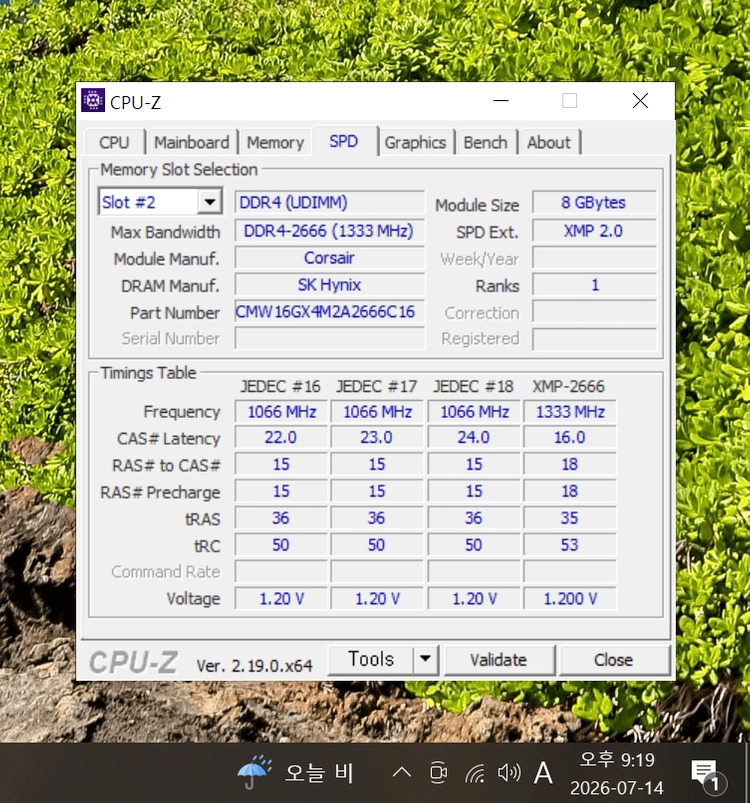Click the JEDEC #16 voltage 1.20 V
Screen dimensions: 750x803
coord(281,599)
